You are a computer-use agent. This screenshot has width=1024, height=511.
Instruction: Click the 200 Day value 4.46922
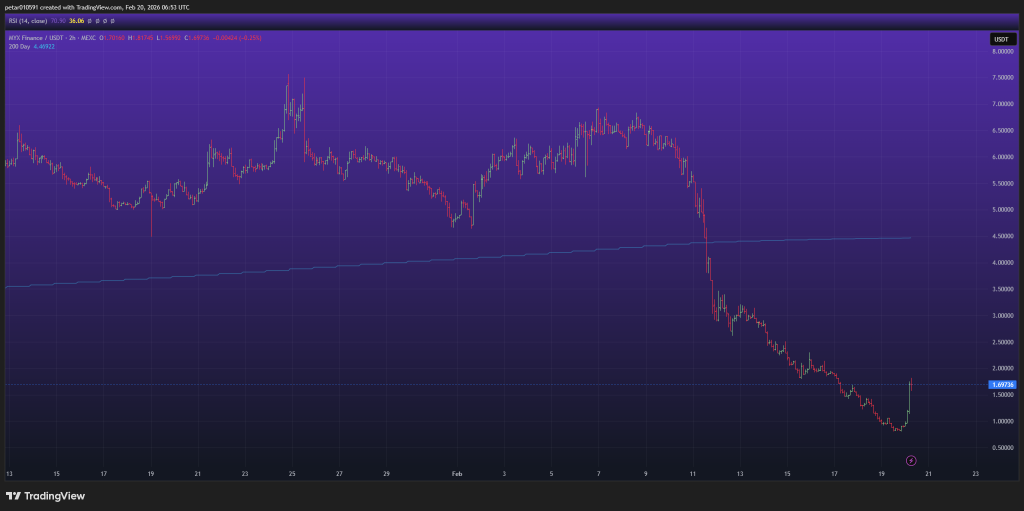[43, 45]
